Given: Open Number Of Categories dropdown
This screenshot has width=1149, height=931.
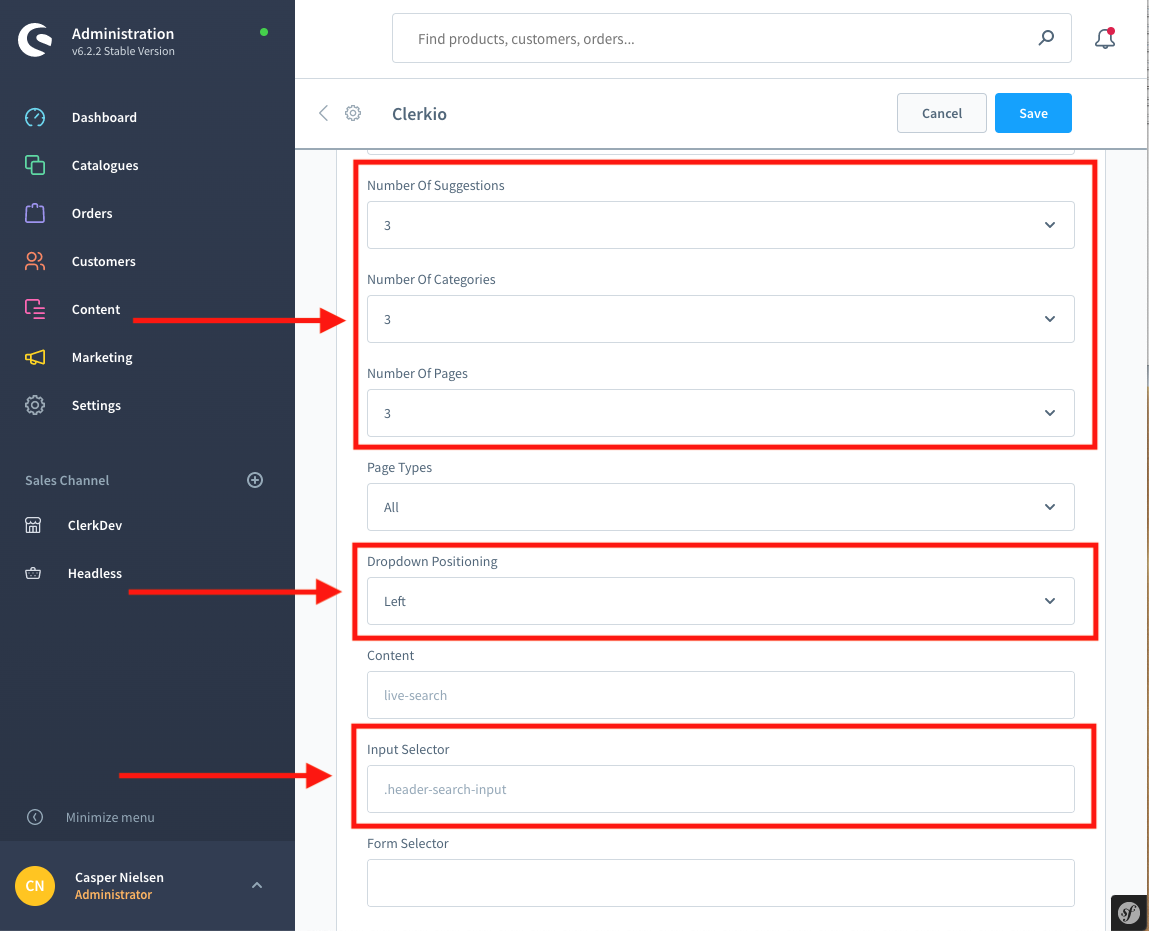Looking at the screenshot, I should point(720,319).
